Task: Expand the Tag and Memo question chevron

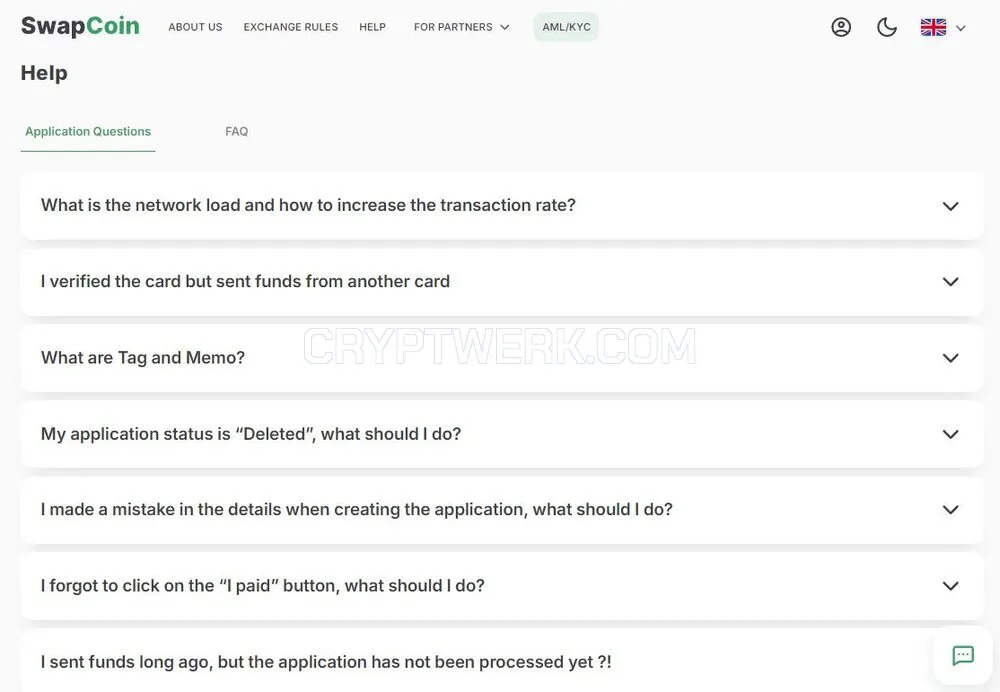Action: click(x=950, y=358)
